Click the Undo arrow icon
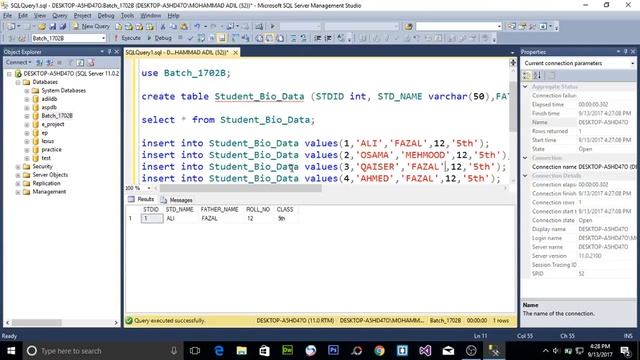 click(197, 27)
